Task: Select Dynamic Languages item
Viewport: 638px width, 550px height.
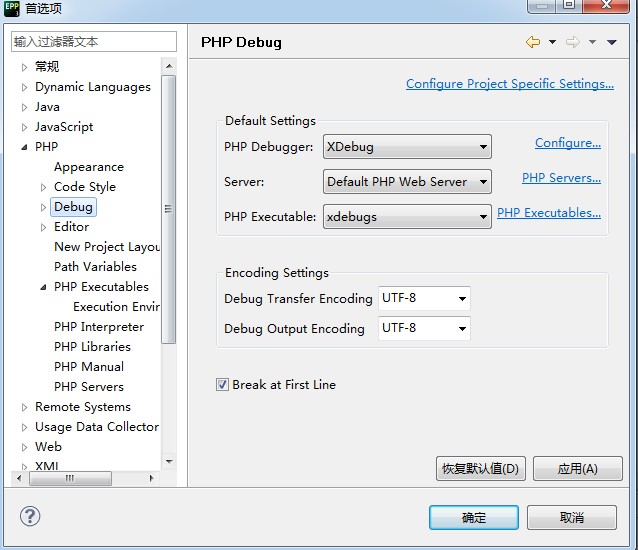Action: point(93,87)
